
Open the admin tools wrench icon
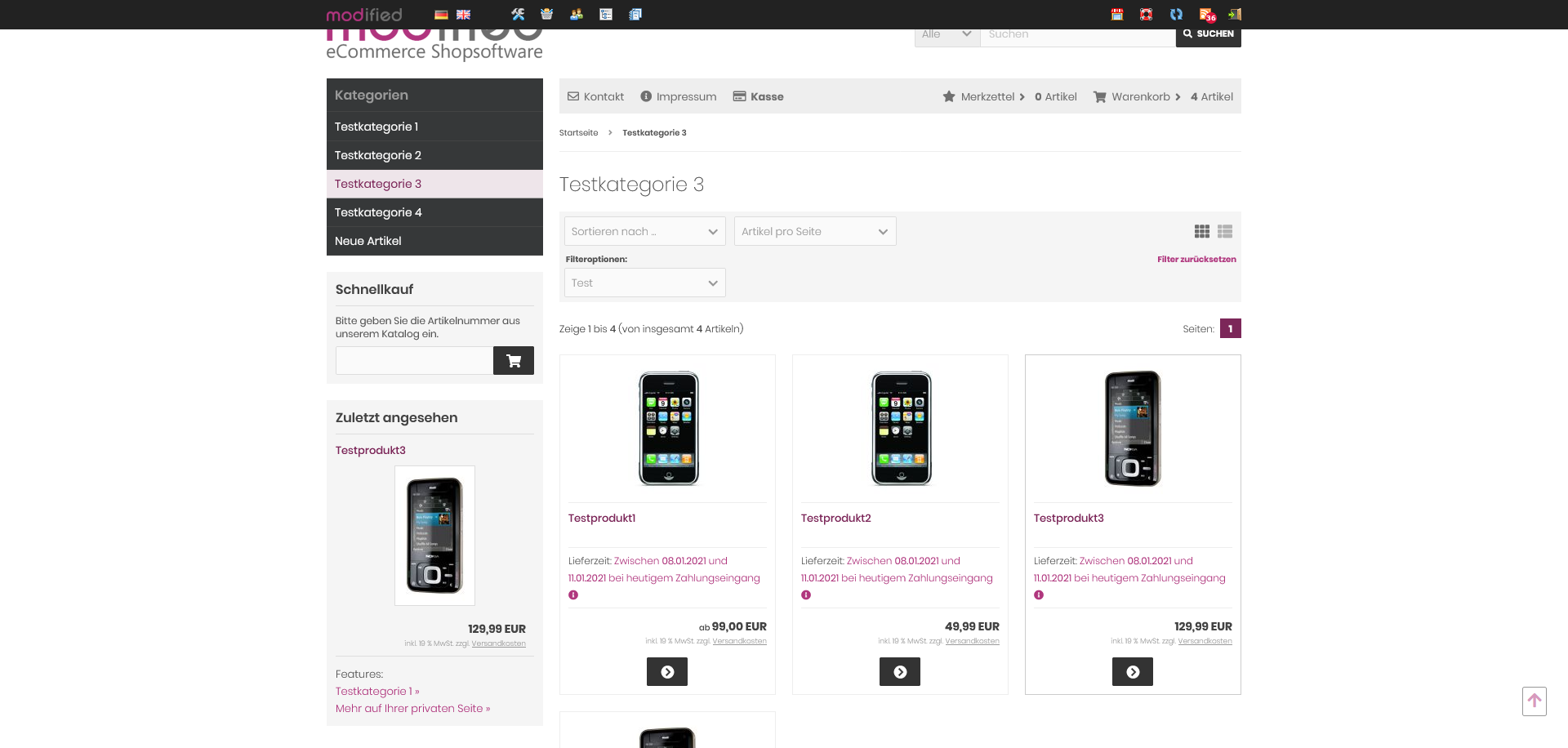[518, 14]
